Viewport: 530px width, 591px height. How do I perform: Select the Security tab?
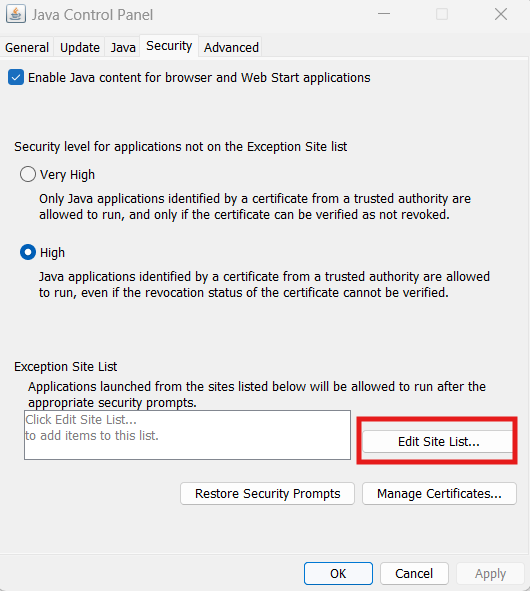pos(169,46)
